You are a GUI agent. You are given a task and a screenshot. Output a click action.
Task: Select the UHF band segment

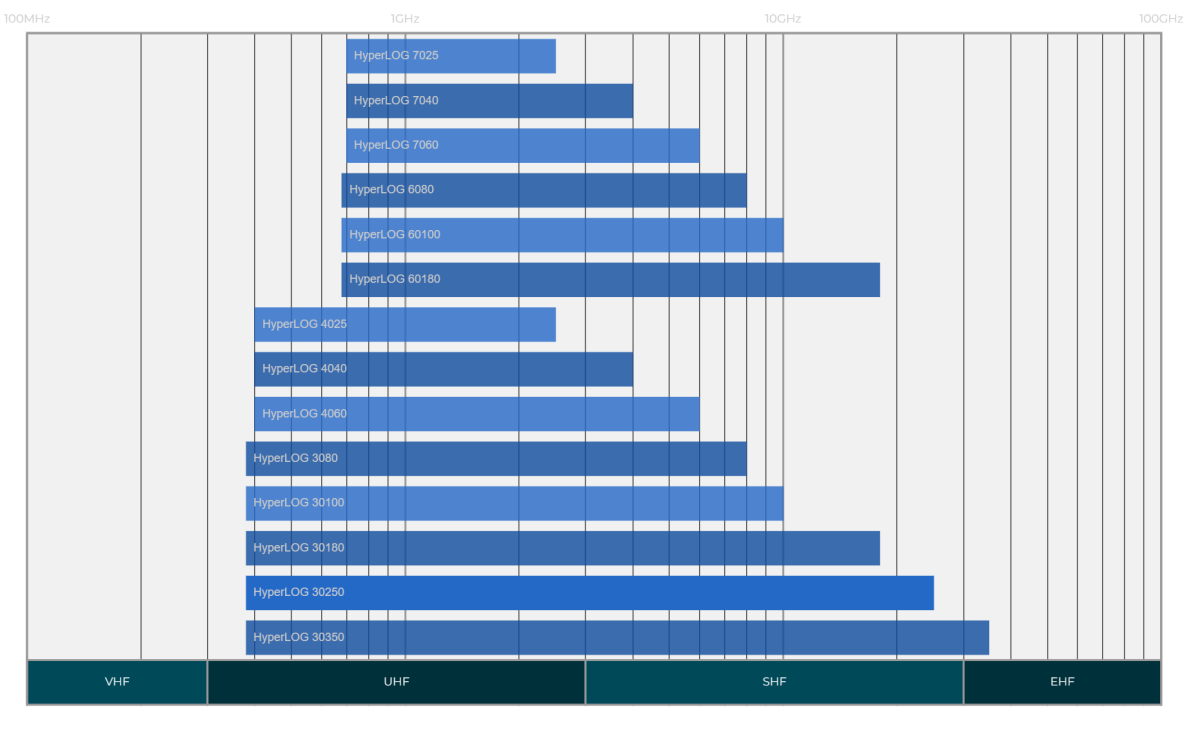coord(396,682)
